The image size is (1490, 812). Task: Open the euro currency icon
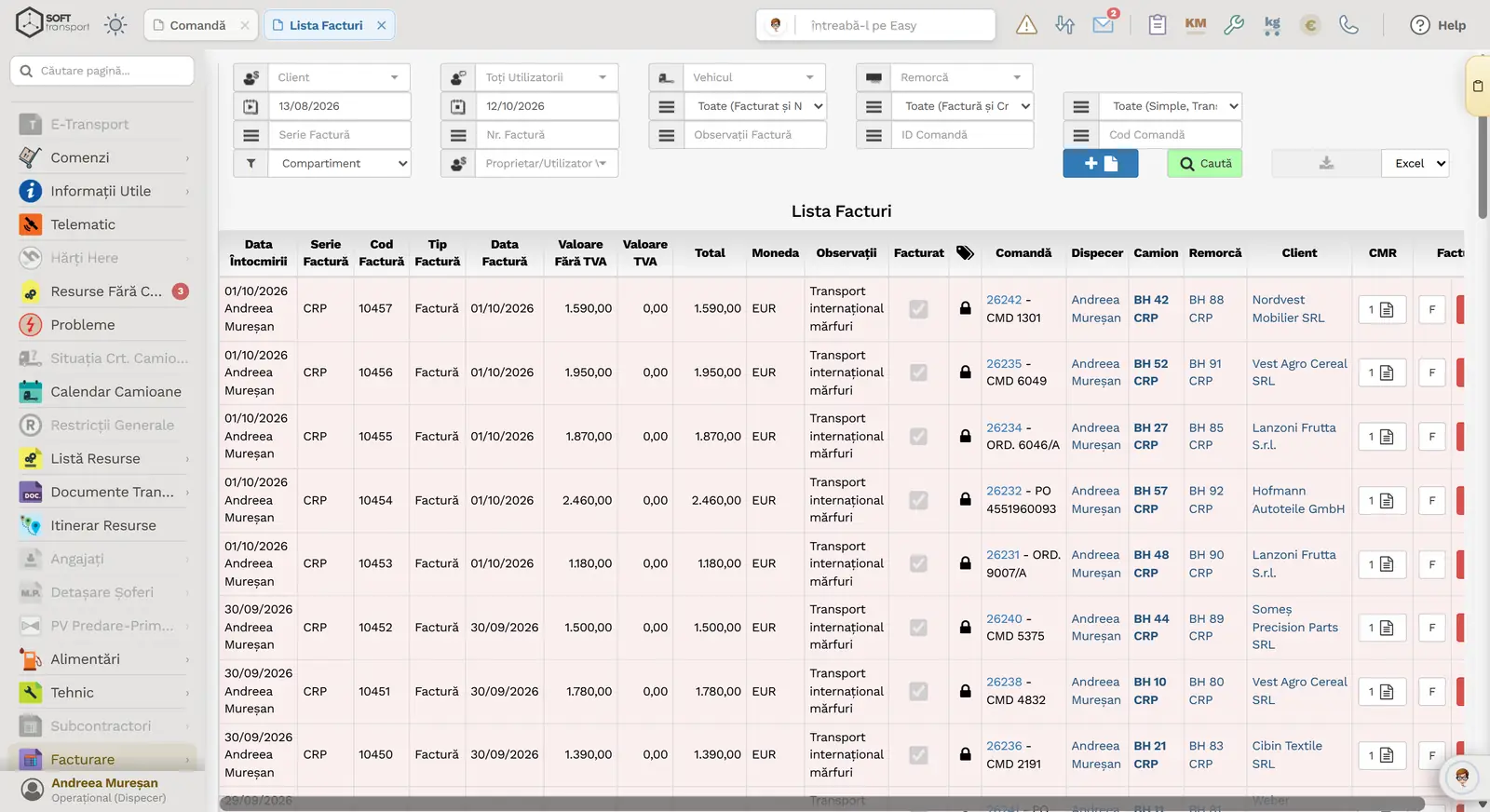1310,25
